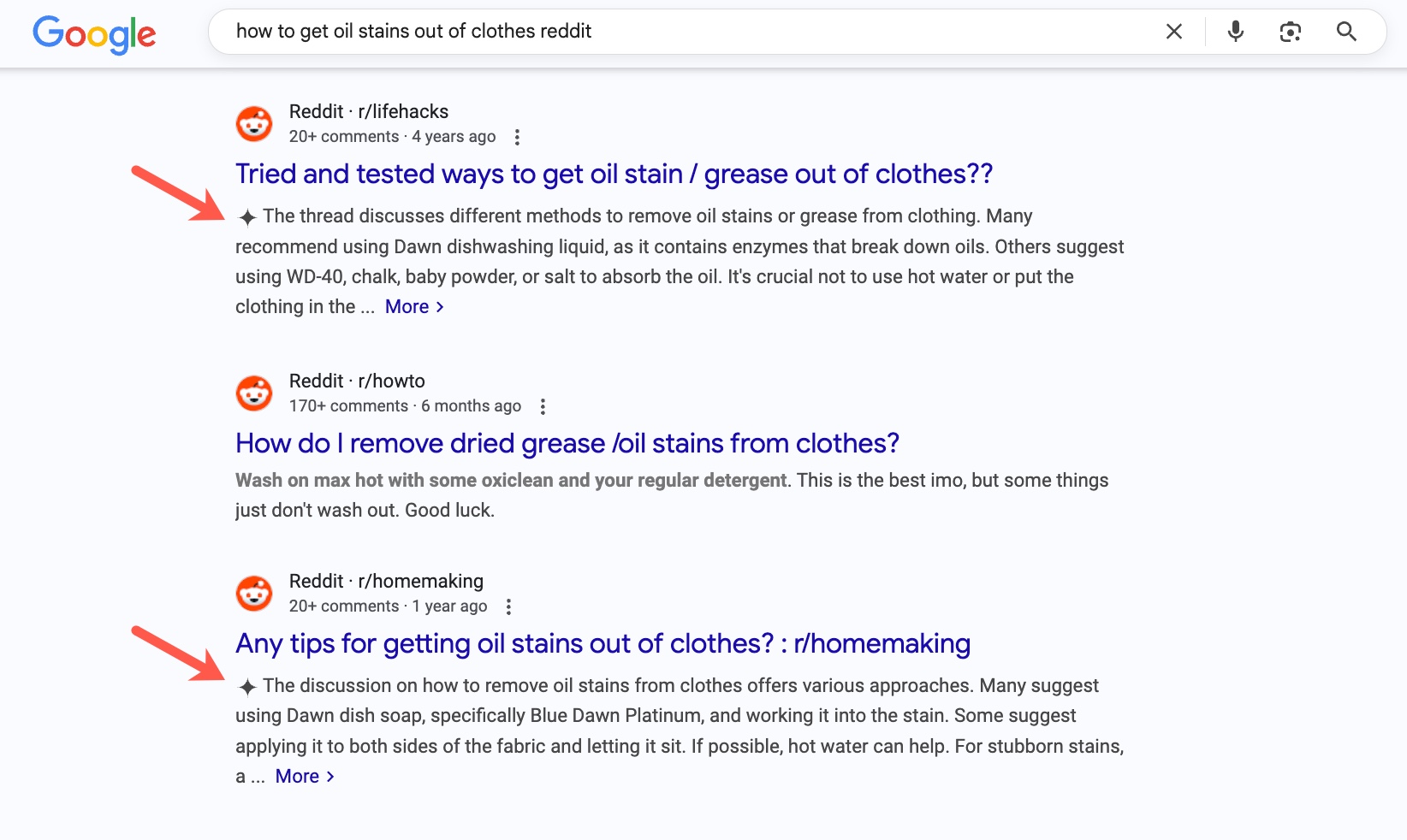Expand the AI summary with the first More link
Viewport: 1407px width, 840px height.
[407, 306]
